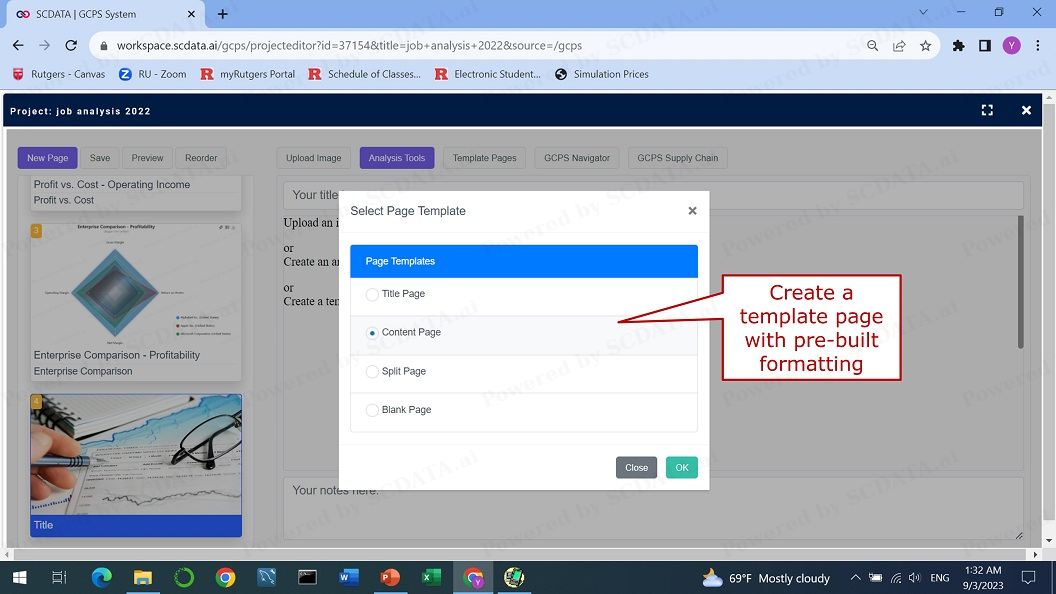The image size is (1056, 594).
Task: Click the editor vertical scrollbar
Action: (x=1020, y=285)
